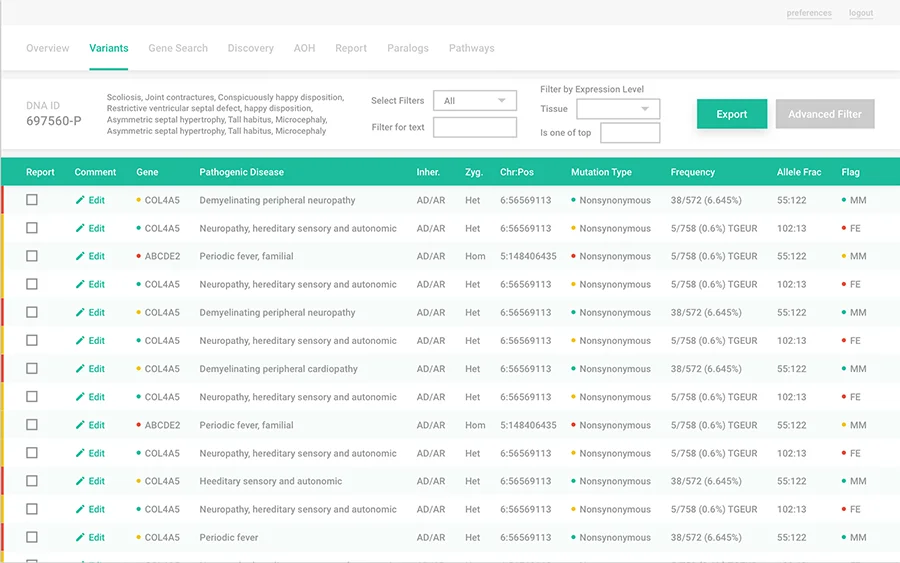The height and width of the screenshot is (563, 900).
Task: Click the first Hom zygosity cell
Action: point(475,257)
